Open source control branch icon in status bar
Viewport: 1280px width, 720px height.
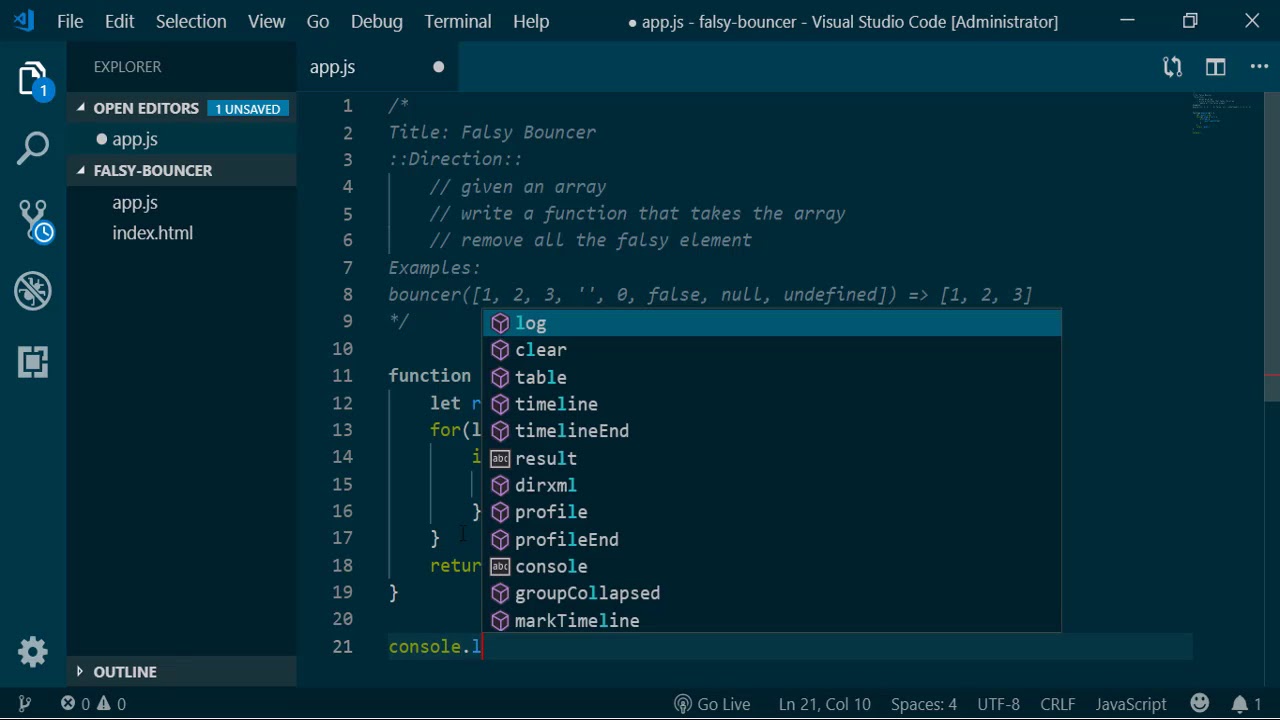pos(25,704)
